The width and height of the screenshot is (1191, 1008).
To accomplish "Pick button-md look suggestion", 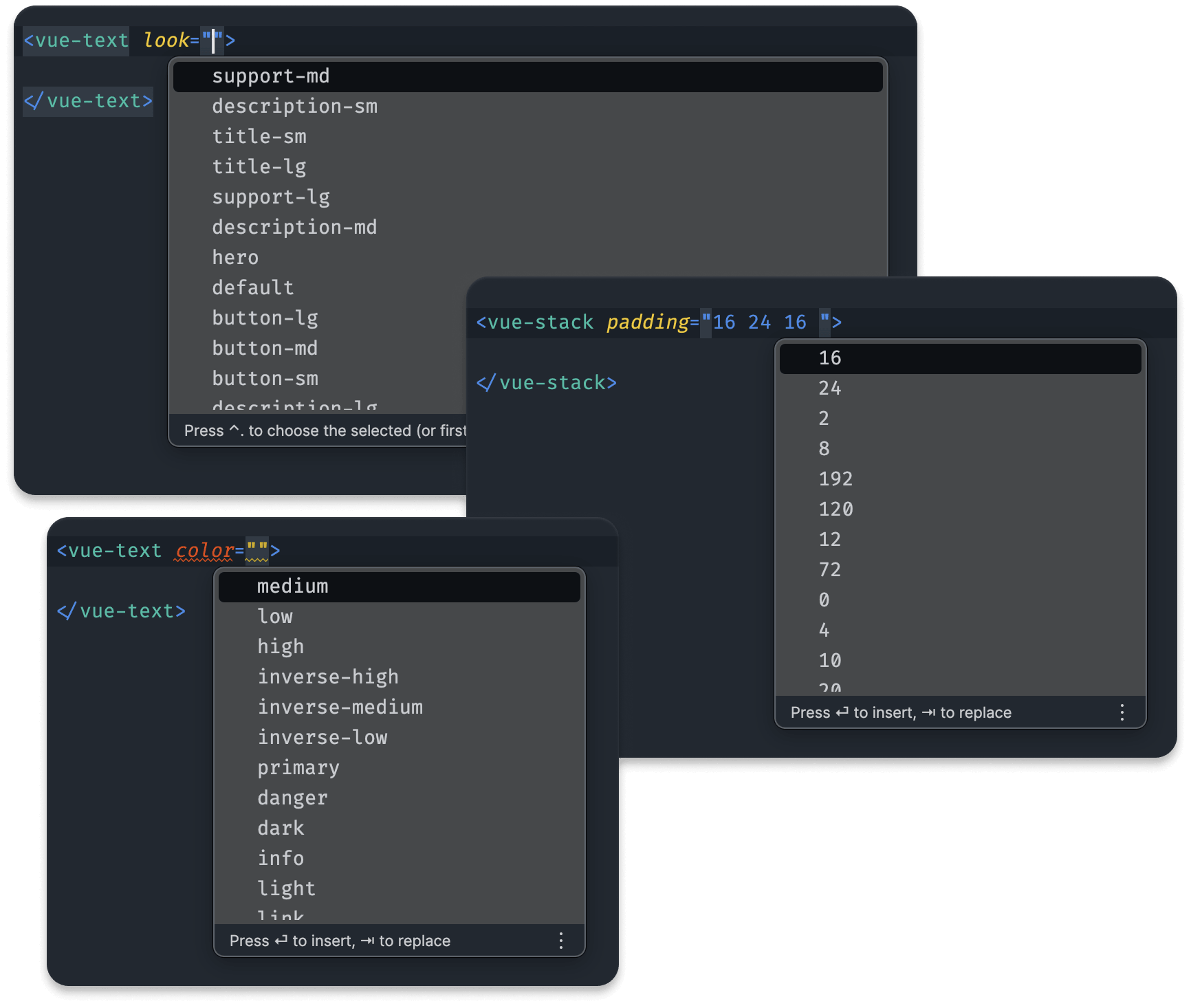I will coord(320,349).
